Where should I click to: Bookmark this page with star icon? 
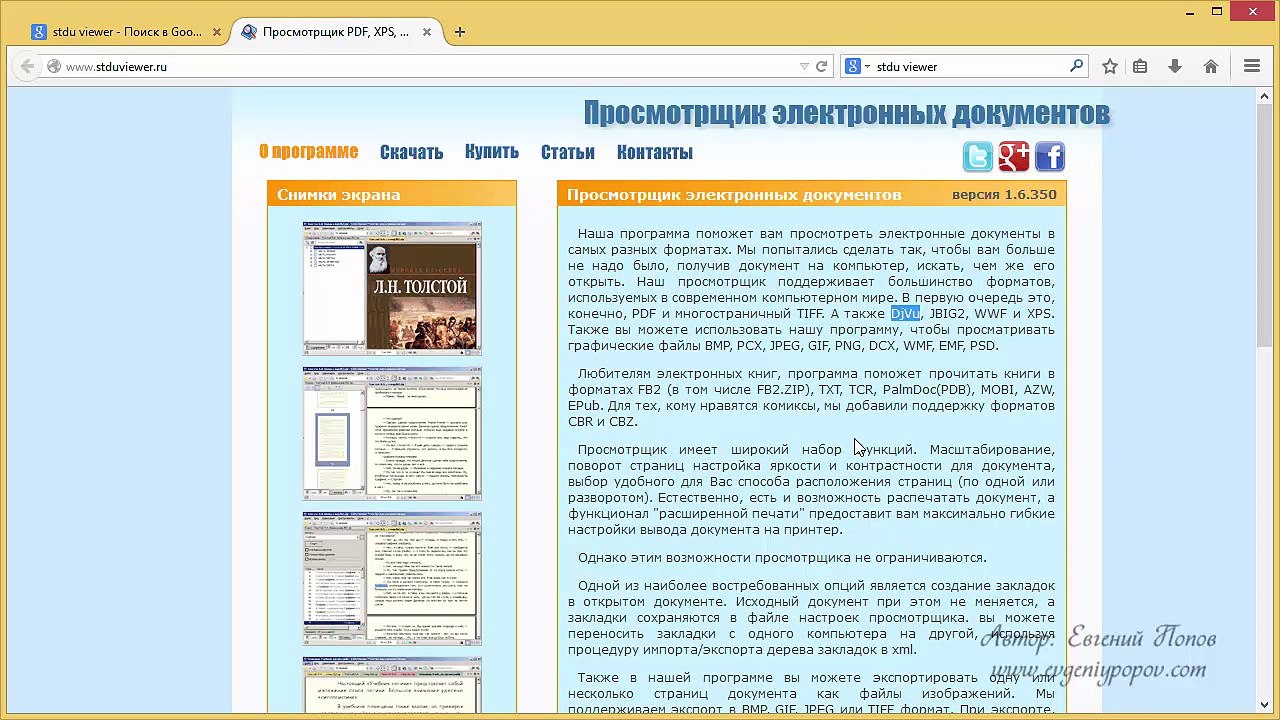[x=1110, y=66]
